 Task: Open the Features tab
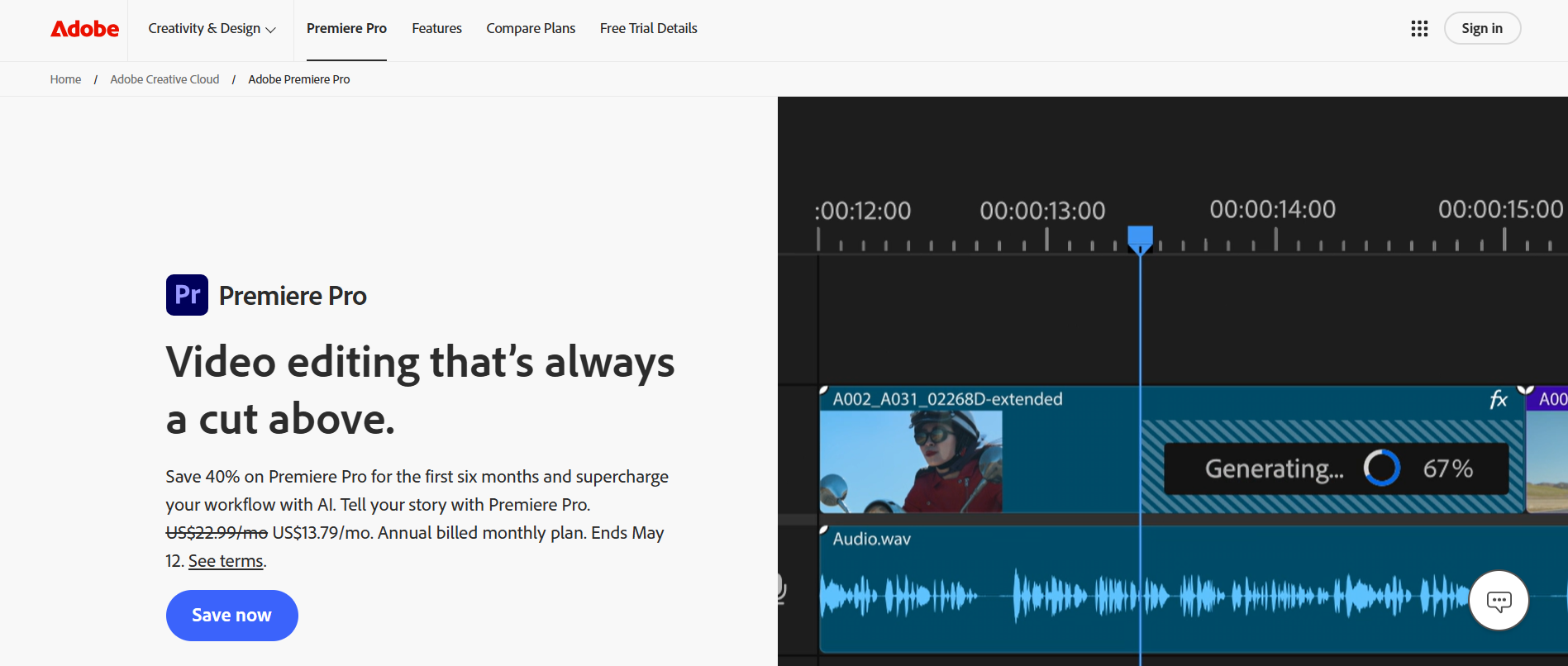coord(436,29)
